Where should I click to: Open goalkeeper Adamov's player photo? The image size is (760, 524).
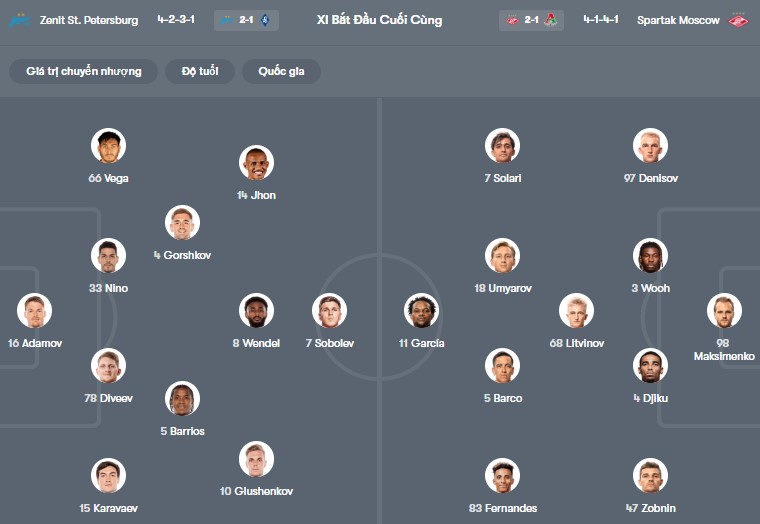pos(35,311)
